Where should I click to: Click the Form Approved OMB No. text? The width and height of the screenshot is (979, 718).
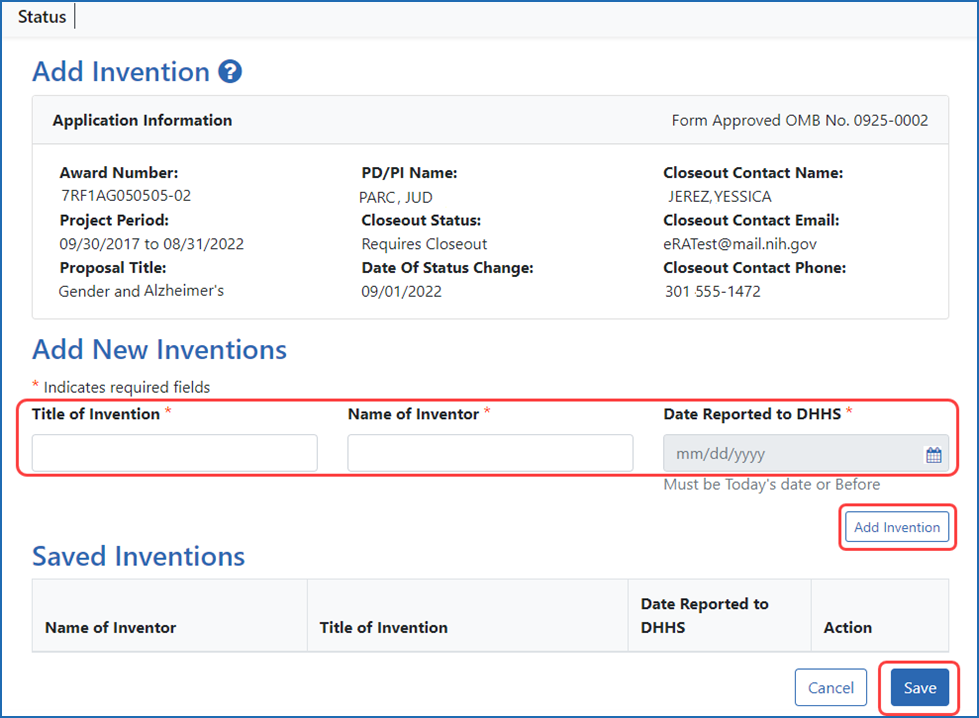[800, 120]
